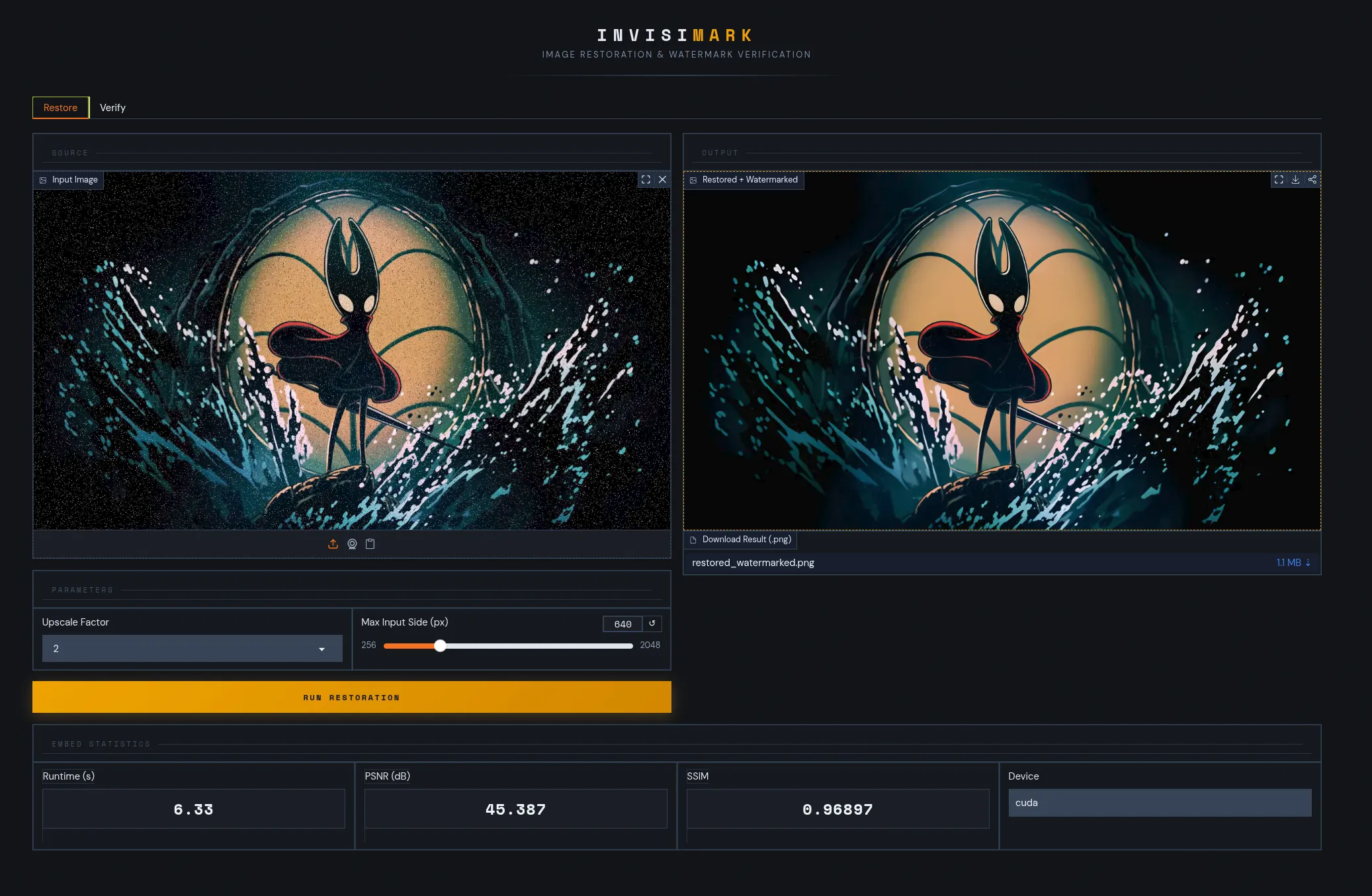The width and height of the screenshot is (1372, 896).
Task: Click the "Upscale Factor" label
Action: tap(75, 622)
